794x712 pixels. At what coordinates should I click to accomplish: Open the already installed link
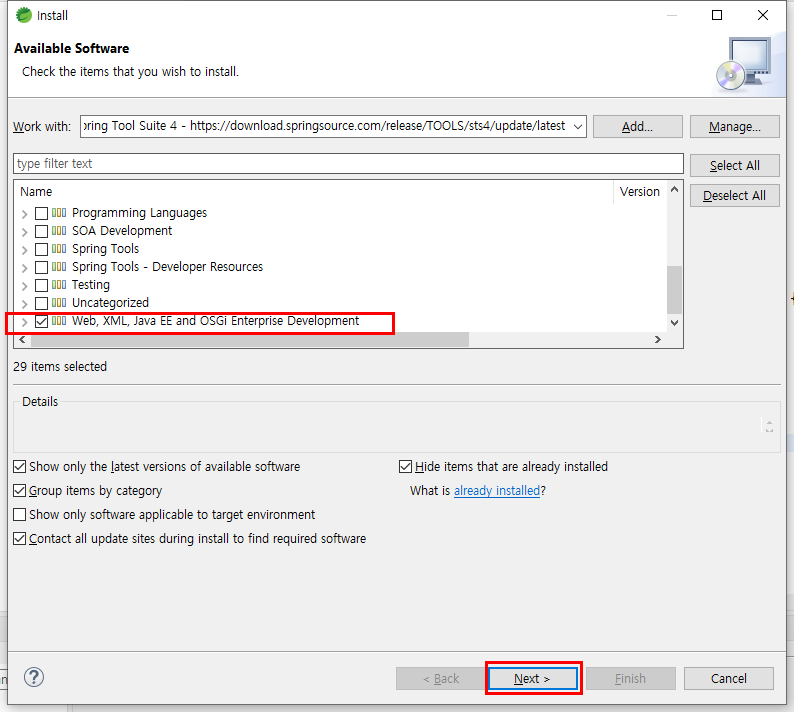pyautogui.click(x=497, y=491)
